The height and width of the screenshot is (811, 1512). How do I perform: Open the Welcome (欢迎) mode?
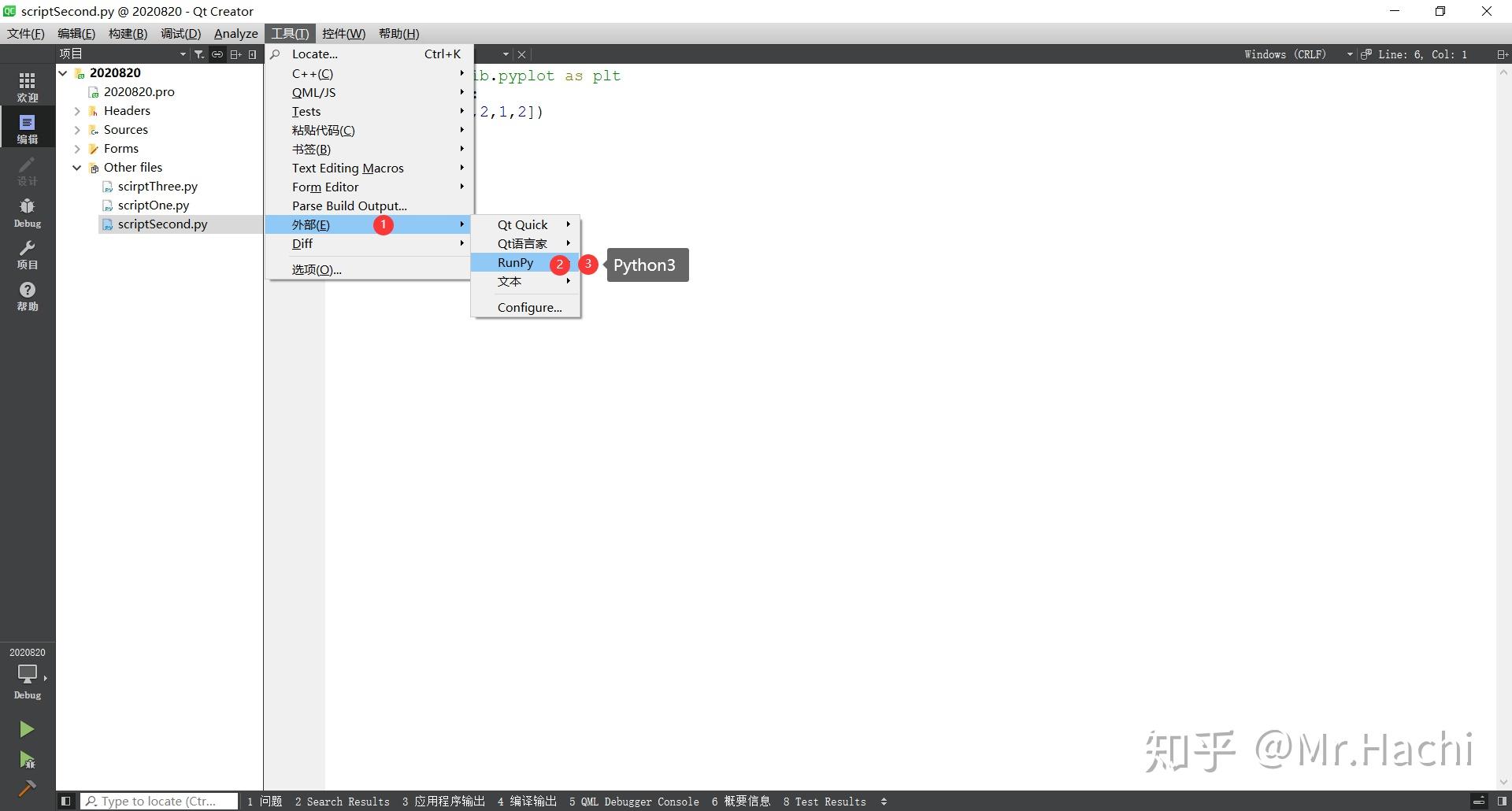pyautogui.click(x=28, y=87)
